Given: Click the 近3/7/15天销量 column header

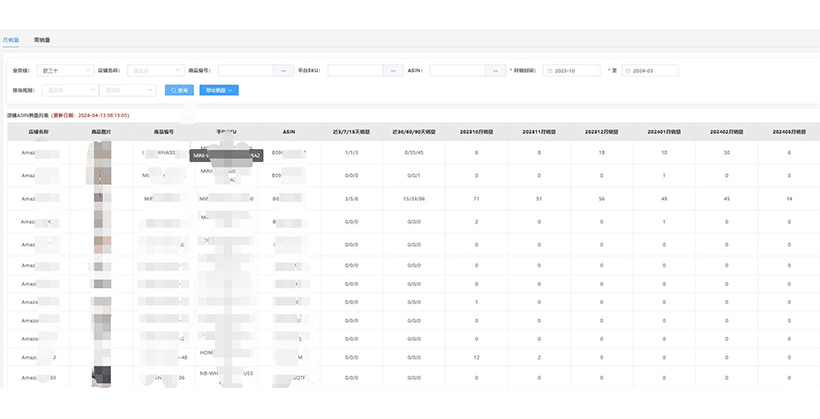Looking at the screenshot, I should pyautogui.click(x=351, y=131).
